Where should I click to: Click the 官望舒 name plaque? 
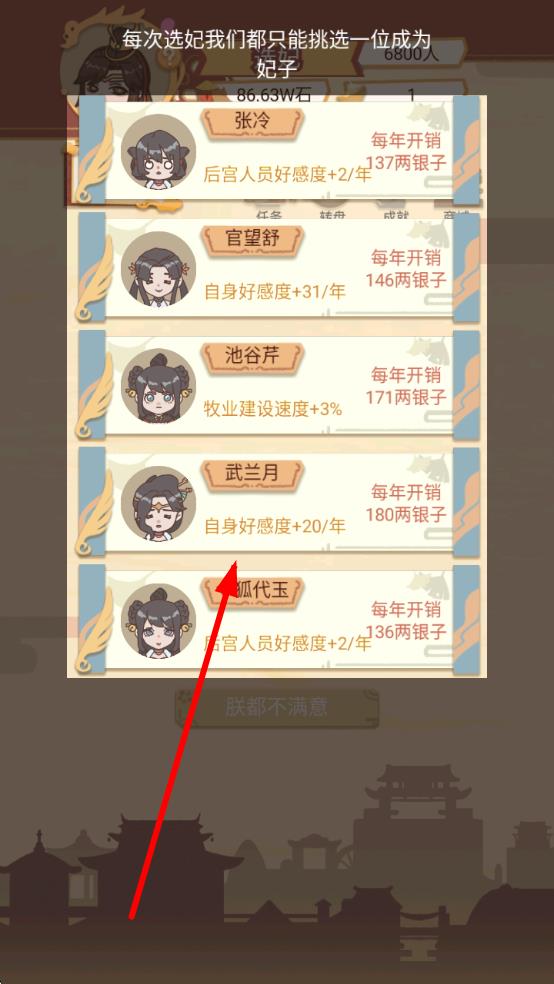(252, 240)
